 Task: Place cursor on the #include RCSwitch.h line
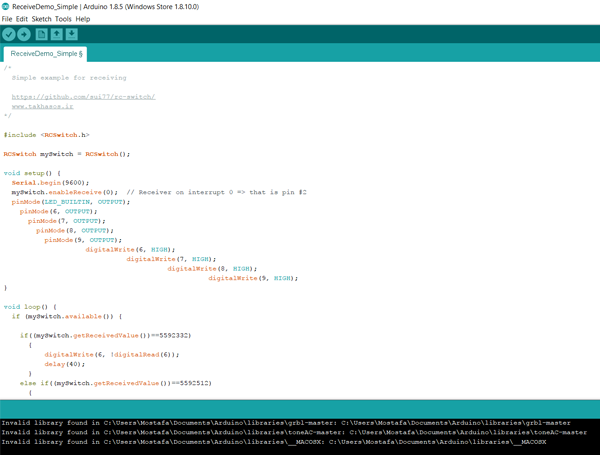pyautogui.click(x=46, y=135)
